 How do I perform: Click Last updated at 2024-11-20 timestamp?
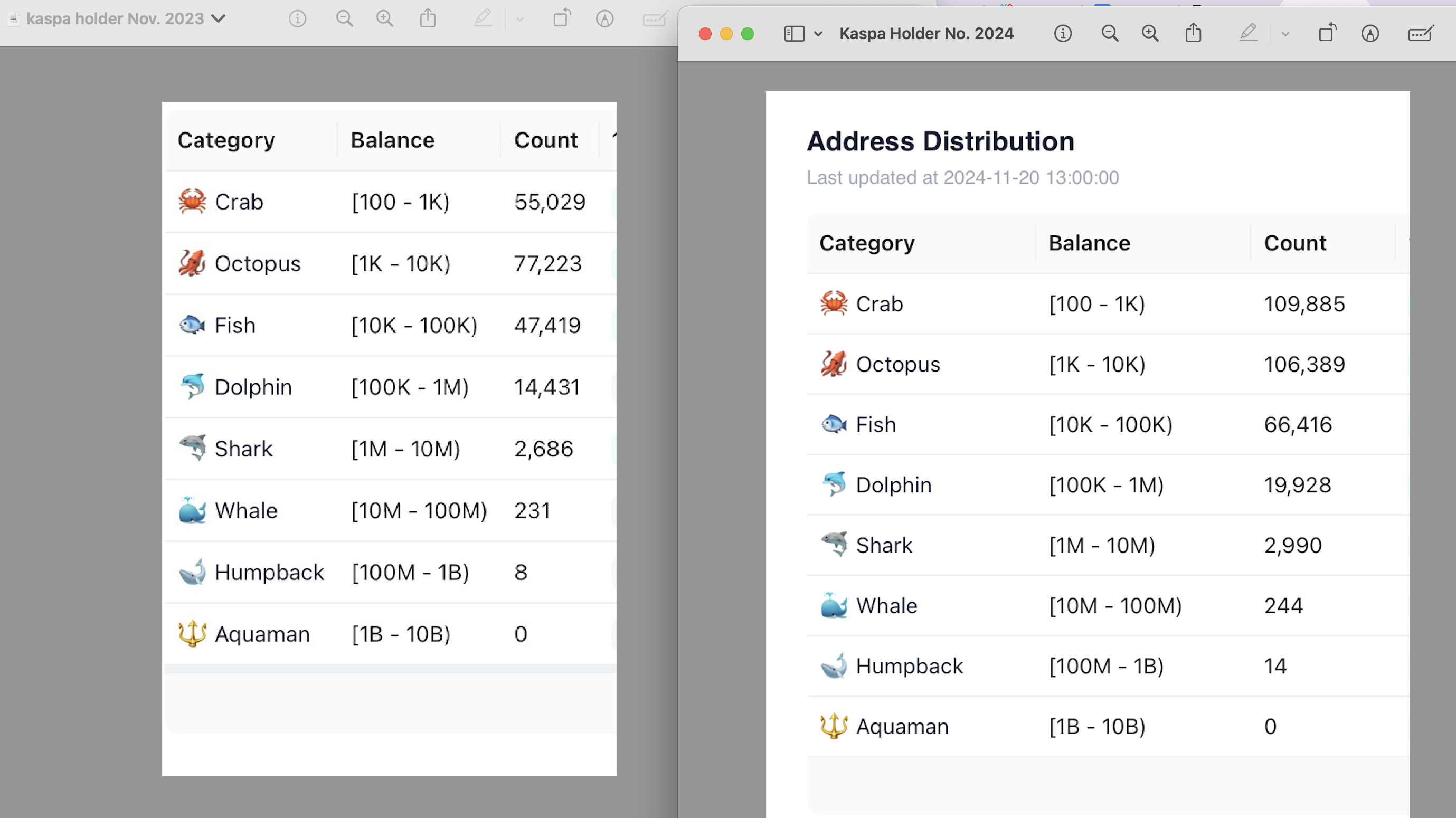(962, 177)
